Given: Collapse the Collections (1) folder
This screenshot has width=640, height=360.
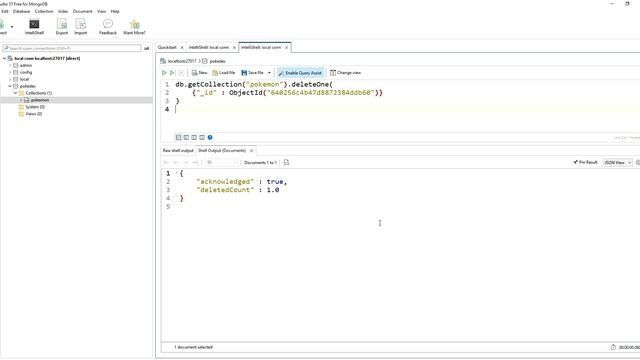Looking at the screenshot, I should tap(16, 93).
